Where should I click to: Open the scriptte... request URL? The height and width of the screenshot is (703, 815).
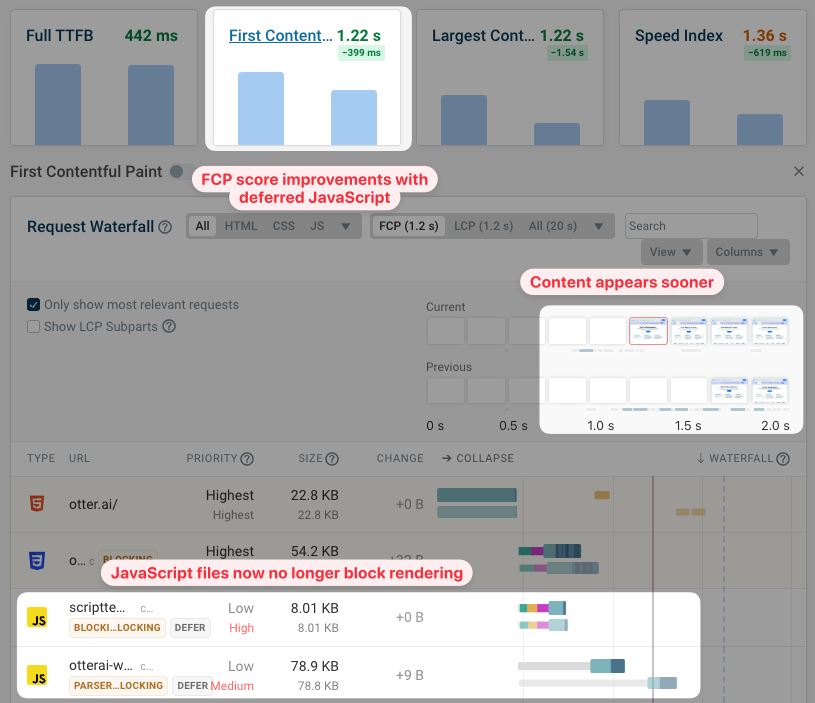tap(97, 607)
